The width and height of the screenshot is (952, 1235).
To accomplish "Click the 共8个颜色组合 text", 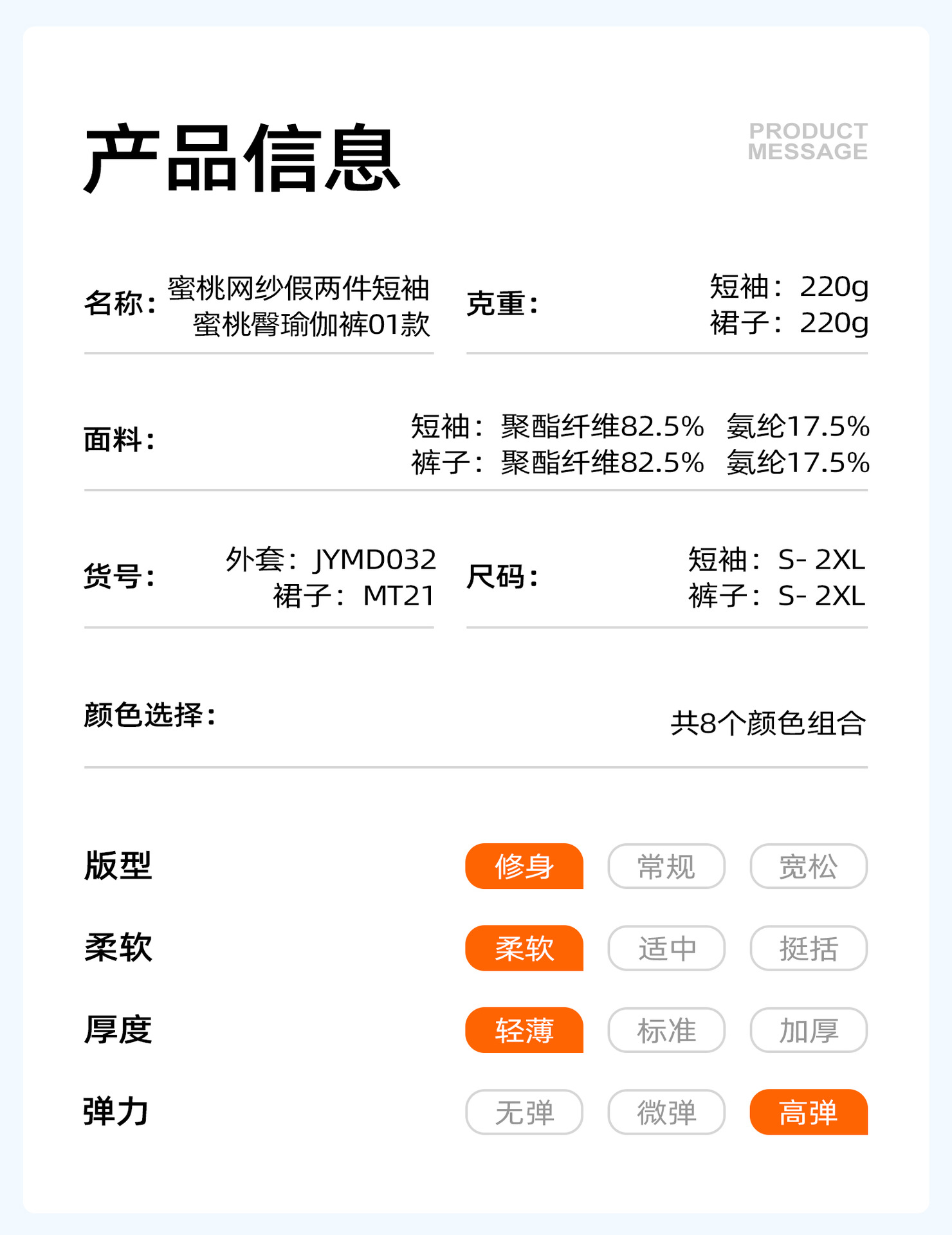I will click(x=768, y=723).
